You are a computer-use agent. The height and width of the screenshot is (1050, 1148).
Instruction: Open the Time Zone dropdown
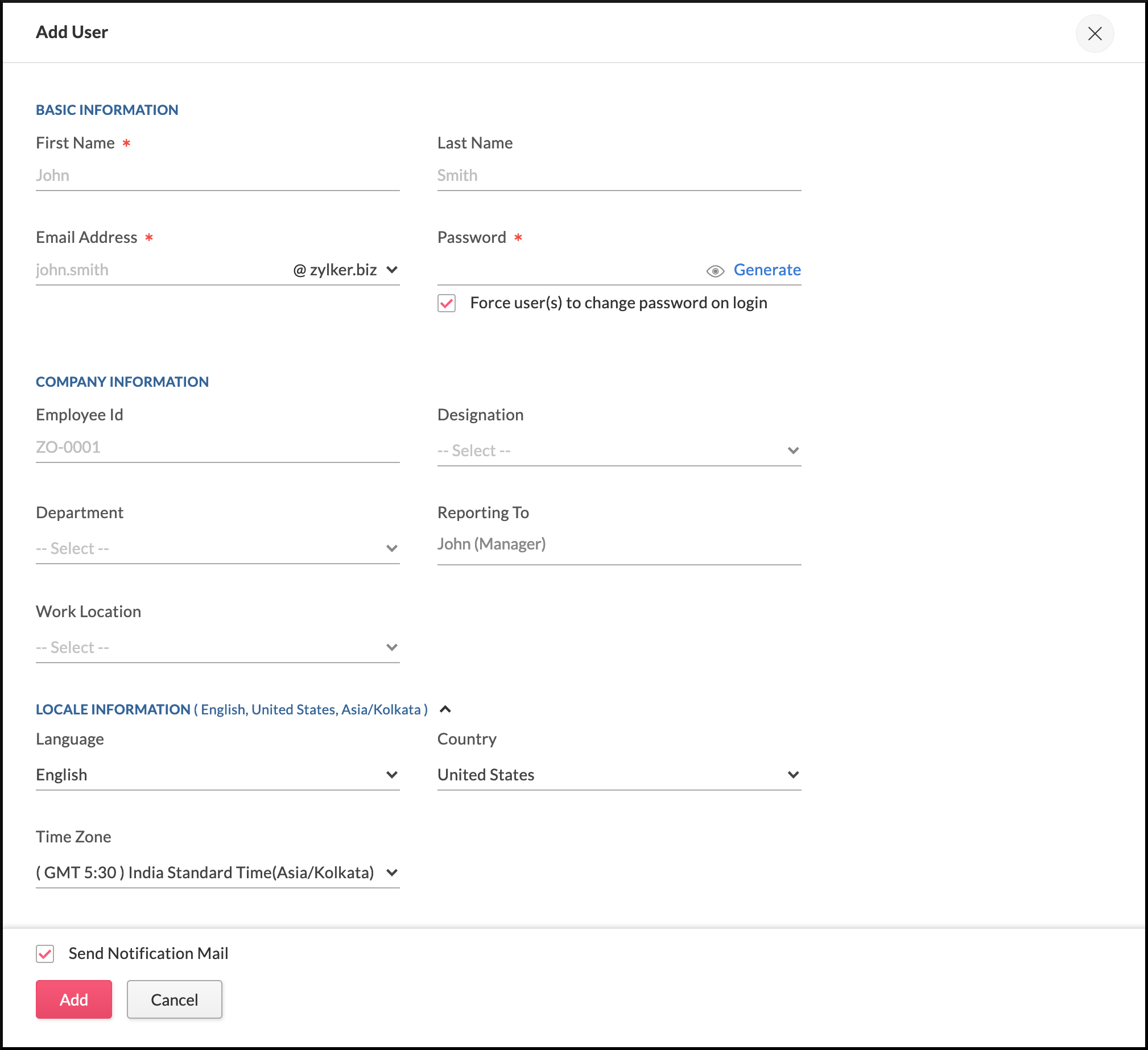tap(217, 873)
